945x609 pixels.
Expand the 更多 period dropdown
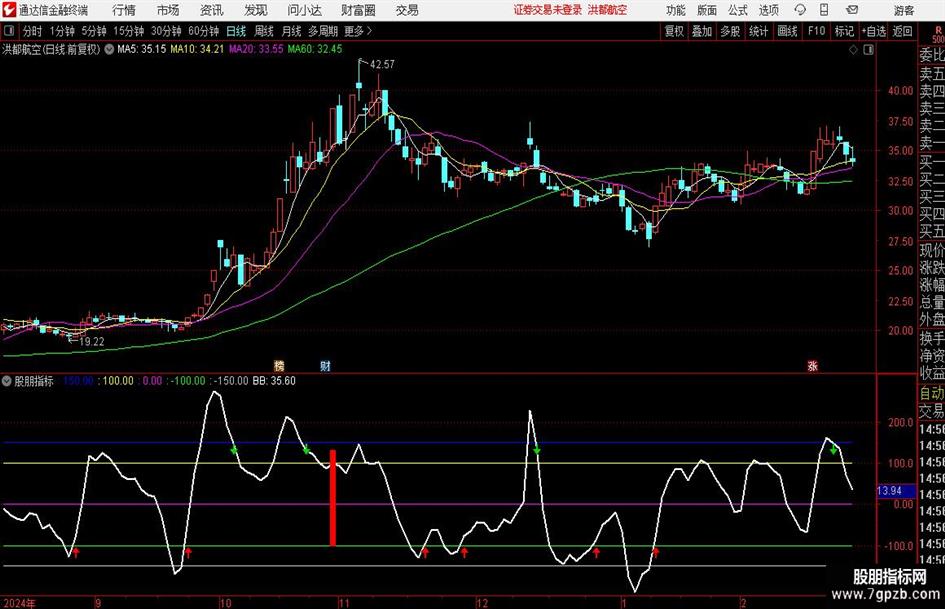point(355,31)
